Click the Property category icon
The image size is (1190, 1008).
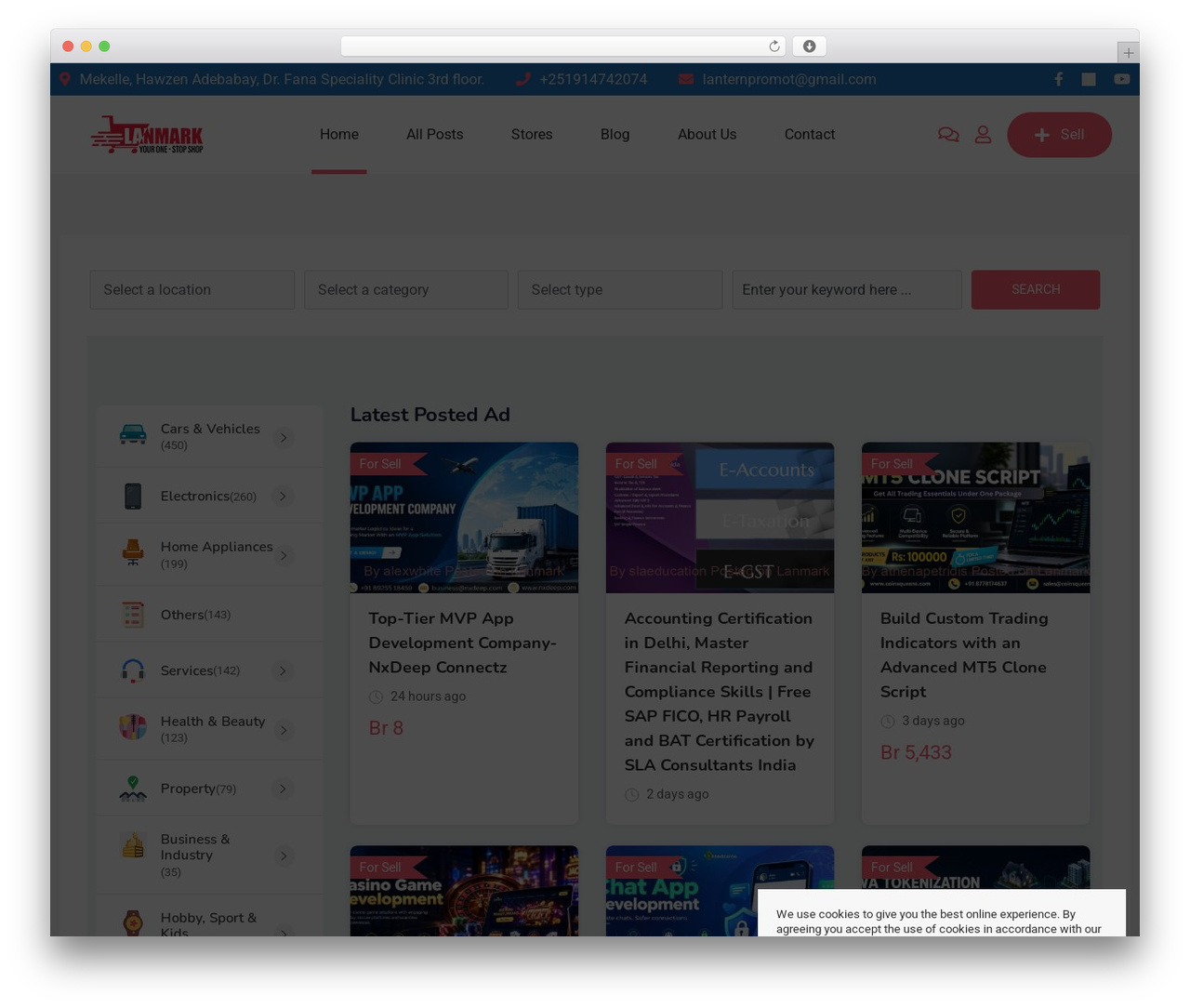(133, 789)
